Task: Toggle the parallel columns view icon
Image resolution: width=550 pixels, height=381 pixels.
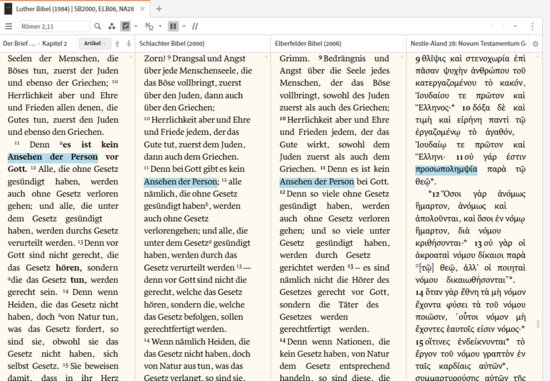Action: coord(173,26)
